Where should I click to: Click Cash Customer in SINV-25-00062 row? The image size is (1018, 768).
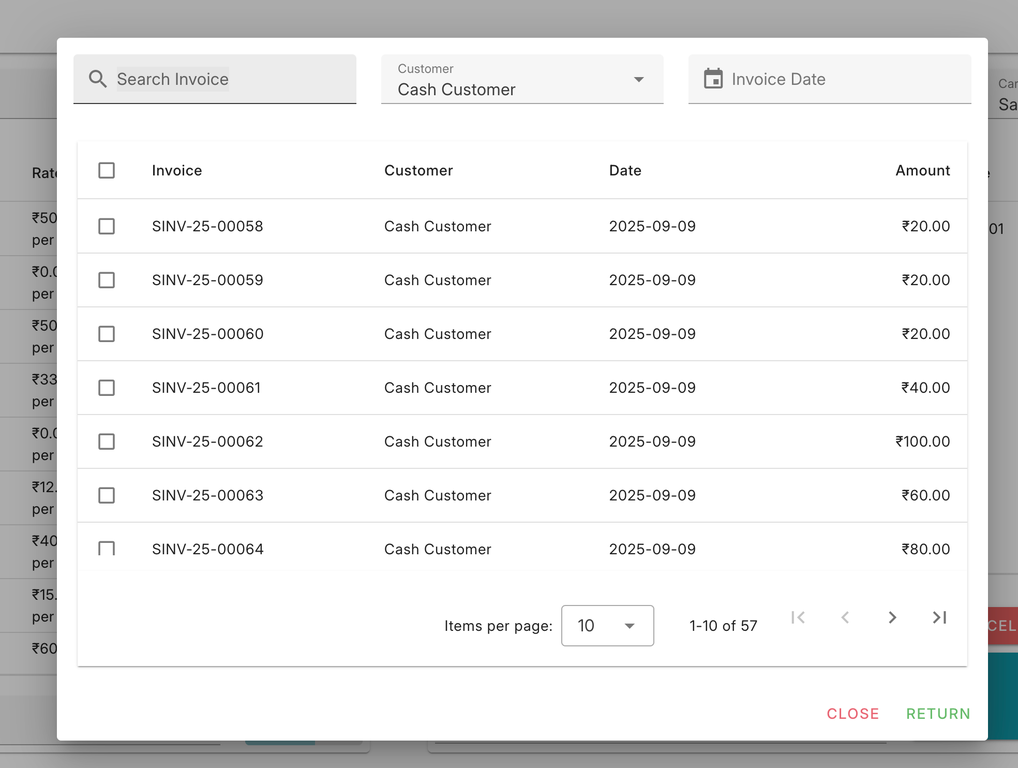tap(438, 441)
